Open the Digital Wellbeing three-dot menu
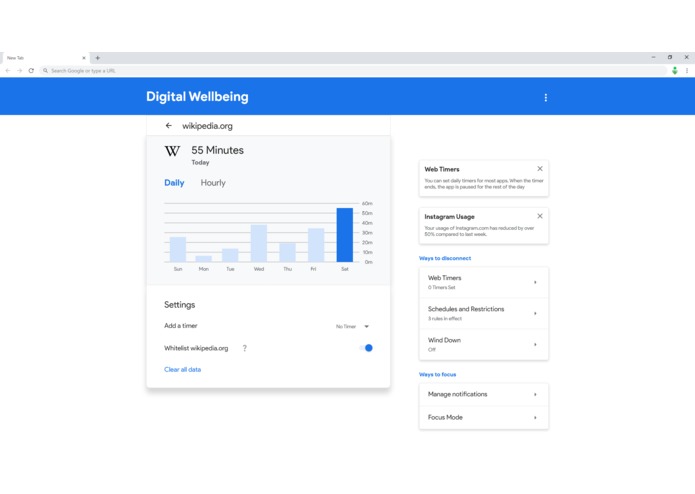The width and height of the screenshot is (695, 494). point(546,97)
